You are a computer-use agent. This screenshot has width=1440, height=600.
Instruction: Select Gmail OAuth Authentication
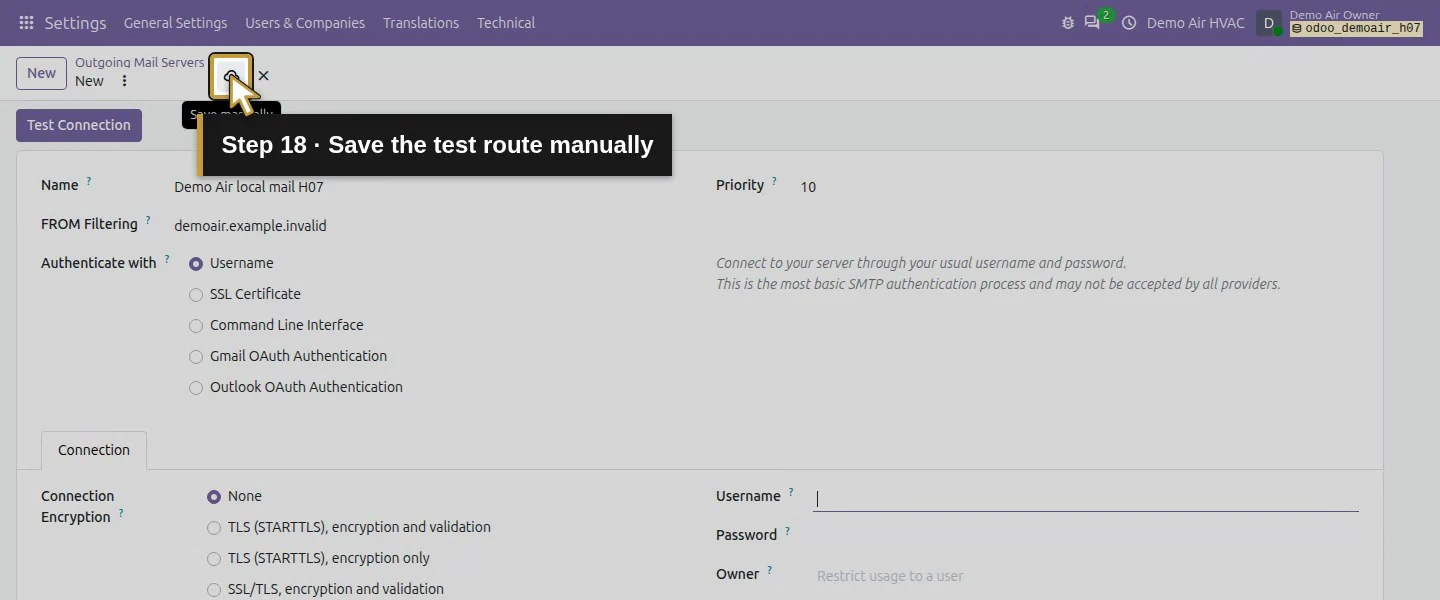pos(196,357)
